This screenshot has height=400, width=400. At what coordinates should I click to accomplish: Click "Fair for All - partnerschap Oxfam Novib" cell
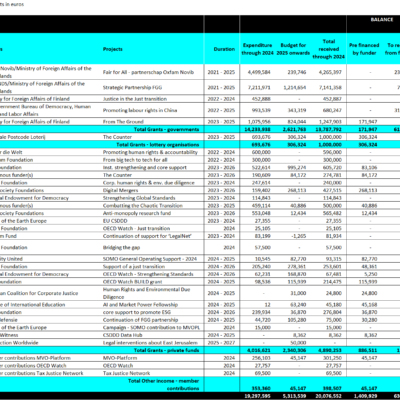[148, 72]
